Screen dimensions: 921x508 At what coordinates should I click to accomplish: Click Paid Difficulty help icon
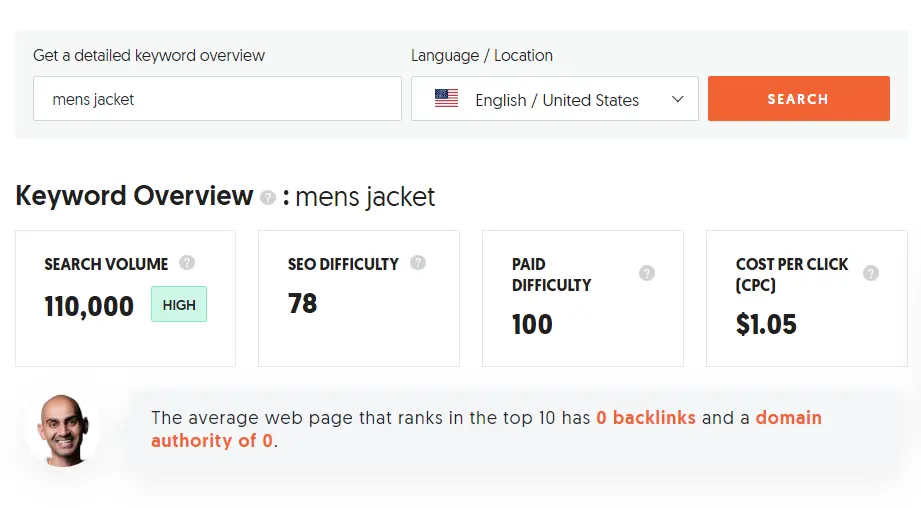[x=647, y=273]
